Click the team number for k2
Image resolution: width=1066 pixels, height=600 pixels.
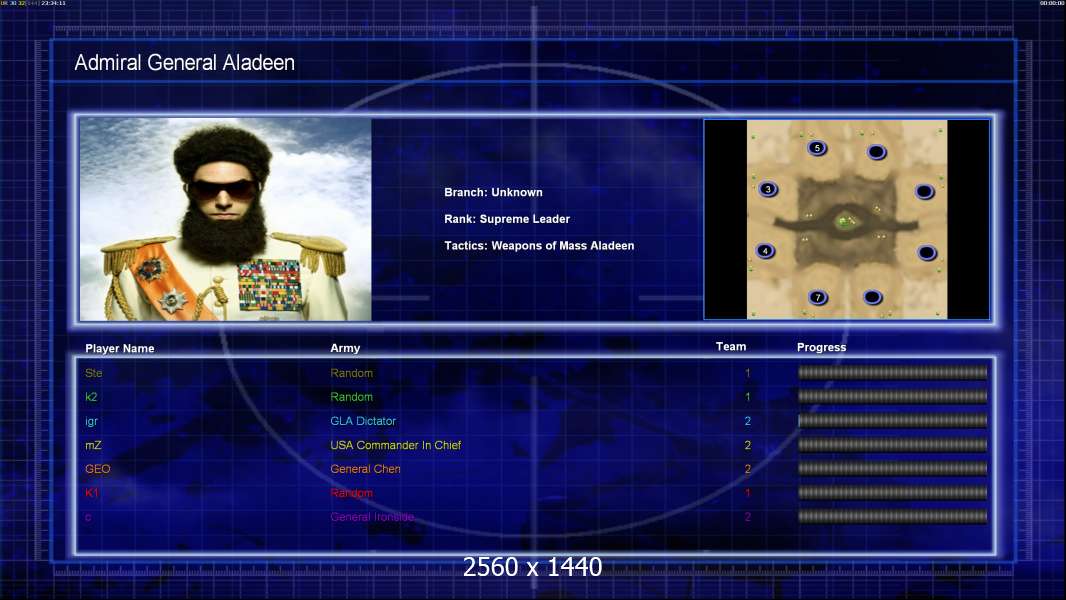(x=747, y=397)
